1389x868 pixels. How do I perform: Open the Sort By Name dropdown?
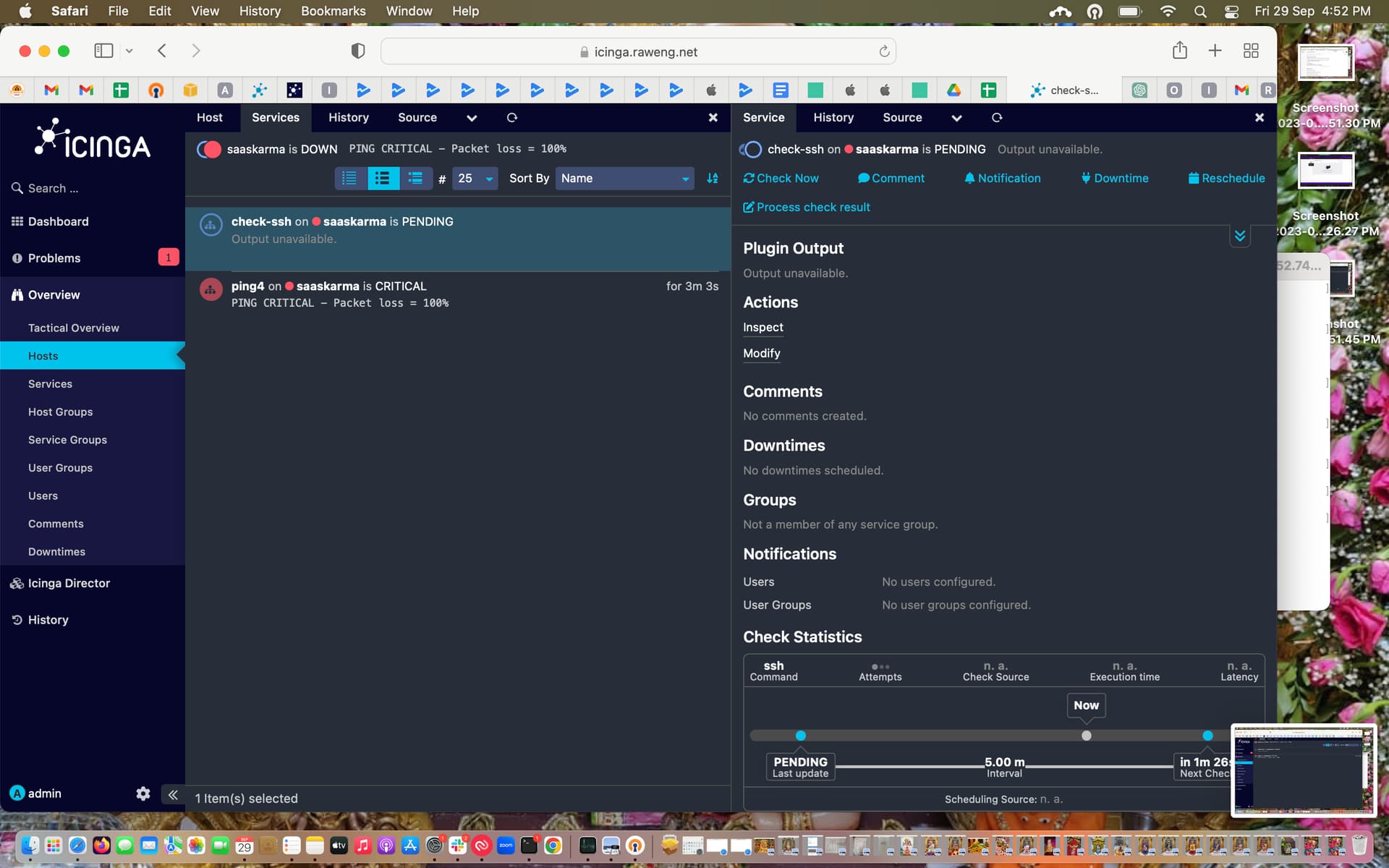pos(625,178)
